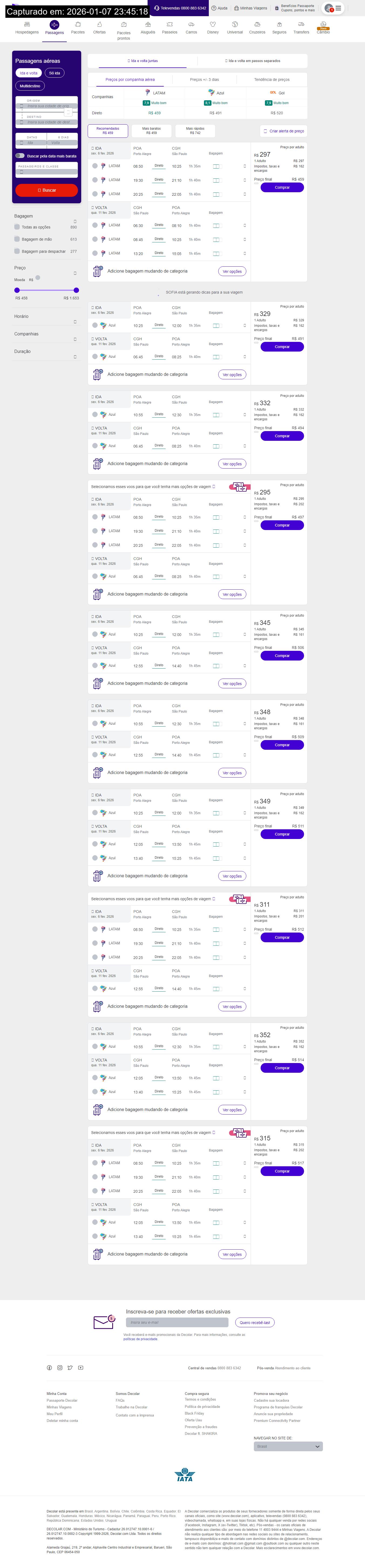This screenshot has width=365, height=1568.
Task: Check the 'Bagagem para despachar' filter
Action: (17, 251)
